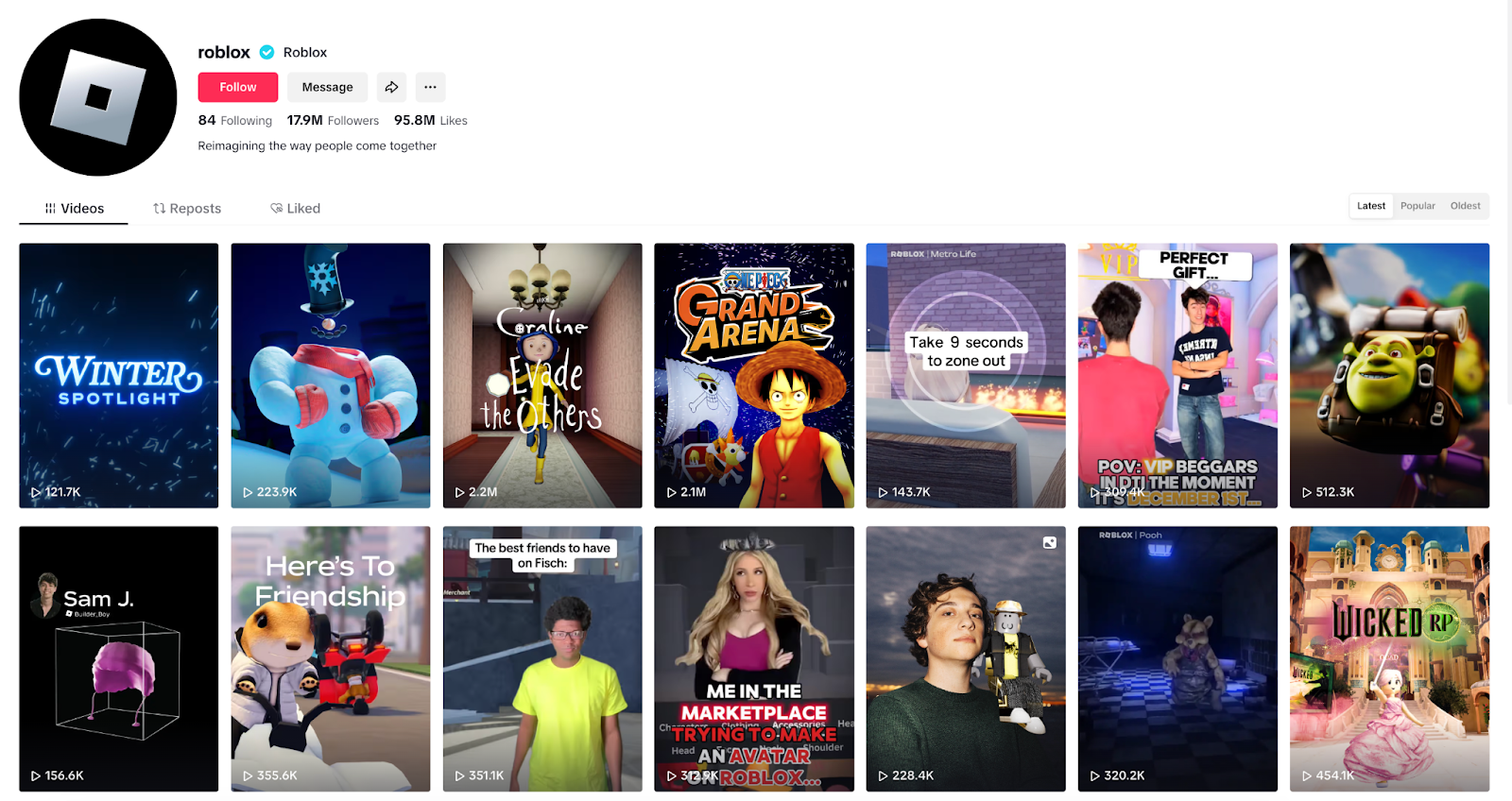The height and width of the screenshot is (801, 1512).
Task: Click the 351.1K view count
Action: 487,775
